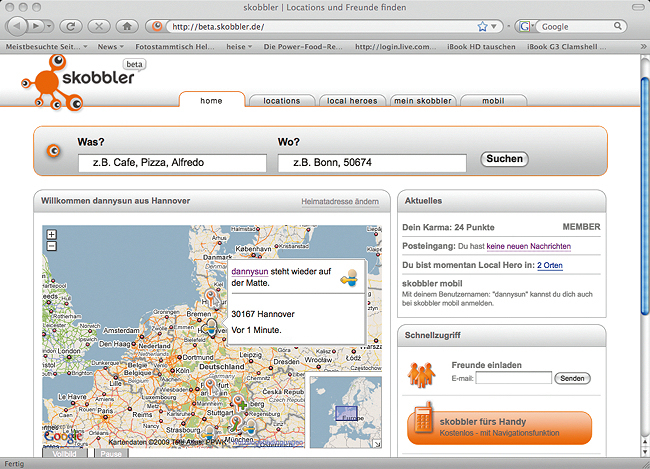Click the Heimatadresse ändern link
650x469 pixels.
[340, 202]
